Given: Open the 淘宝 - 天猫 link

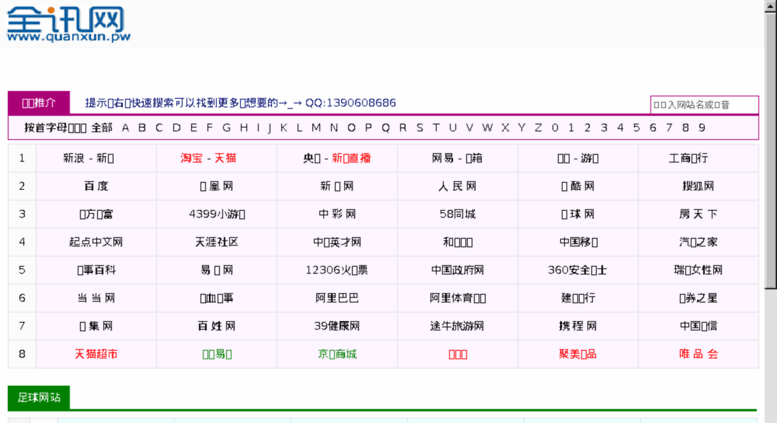Looking at the screenshot, I should tap(208, 158).
